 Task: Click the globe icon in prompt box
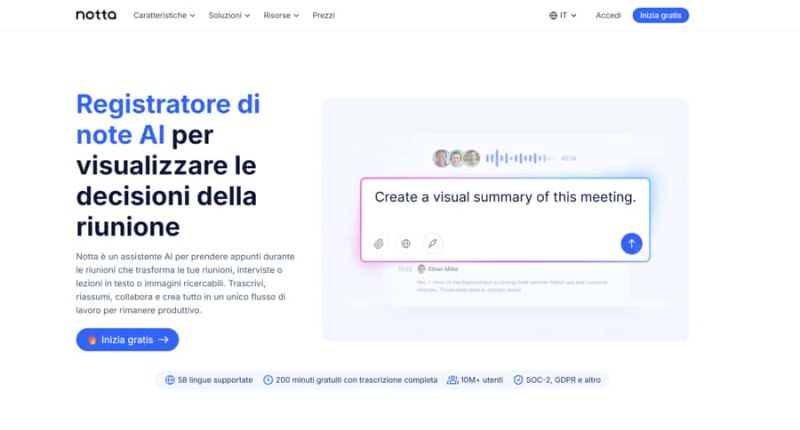(x=406, y=243)
